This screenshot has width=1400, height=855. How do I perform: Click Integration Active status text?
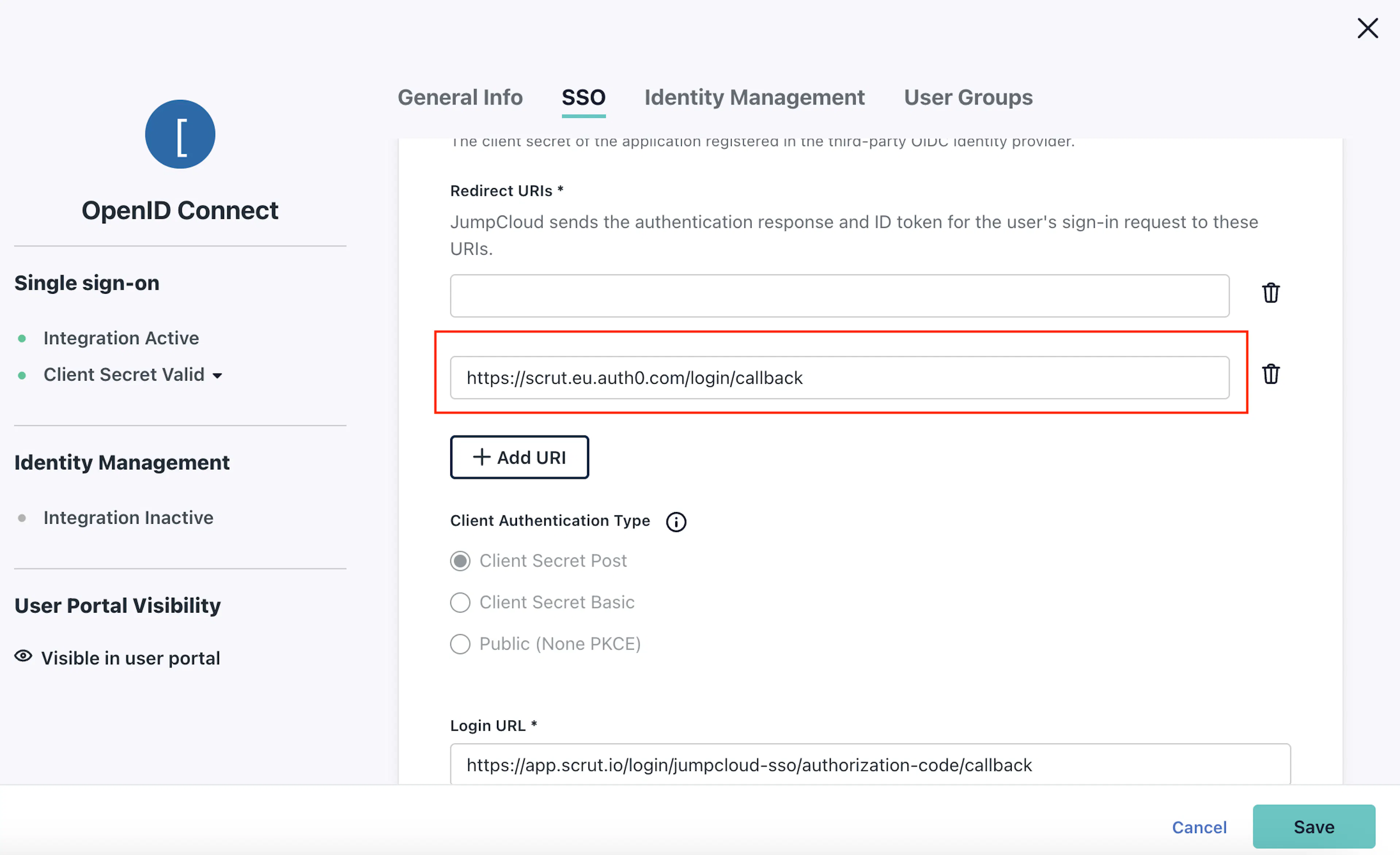click(x=121, y=338)
